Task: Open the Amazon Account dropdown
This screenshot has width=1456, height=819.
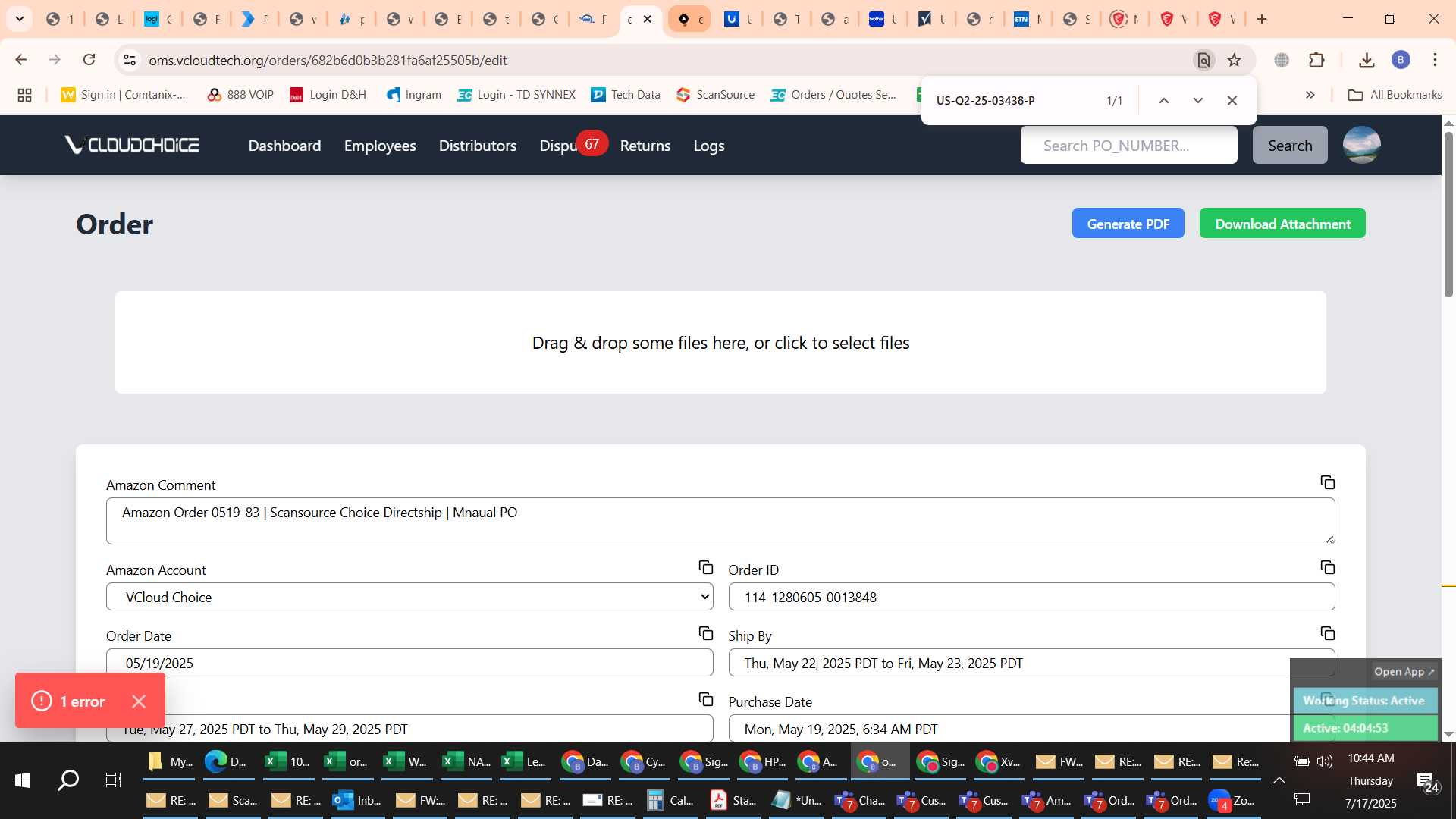Action: click(409, 597)
